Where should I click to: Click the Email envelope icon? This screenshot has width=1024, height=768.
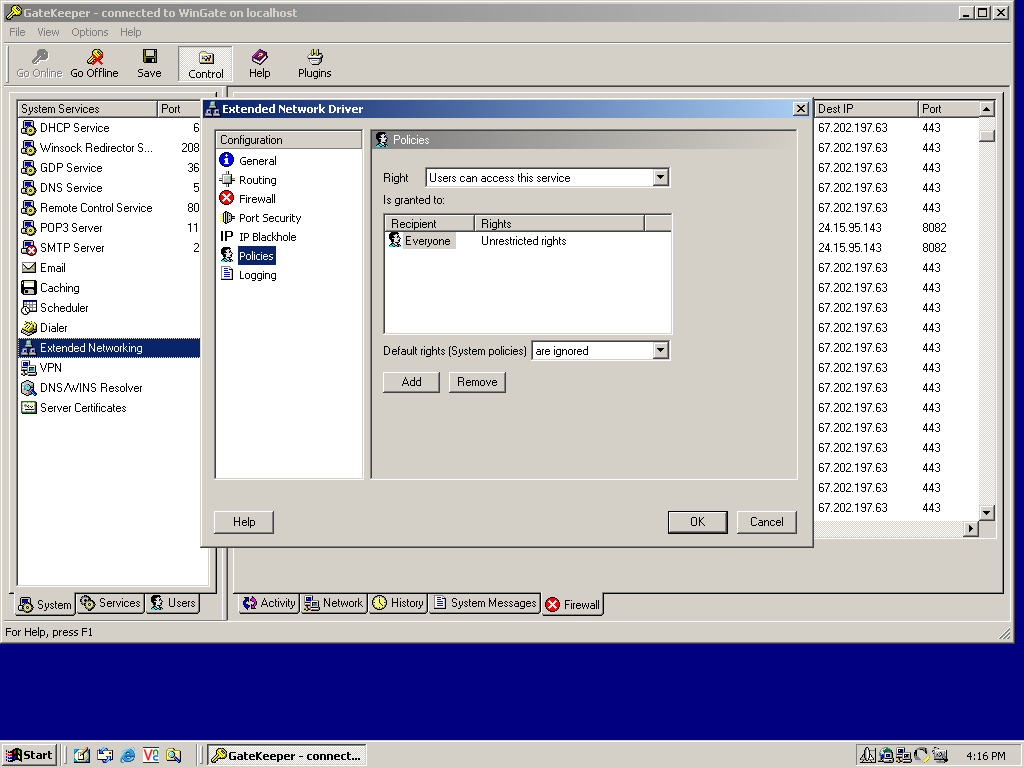coord(28,268)
